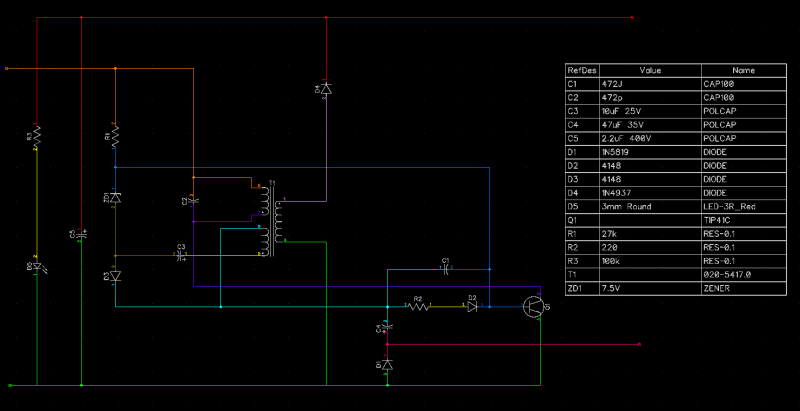Select the POLCAP name in C5 row
This screenshot has height=411, width=800.
point(744,139)
